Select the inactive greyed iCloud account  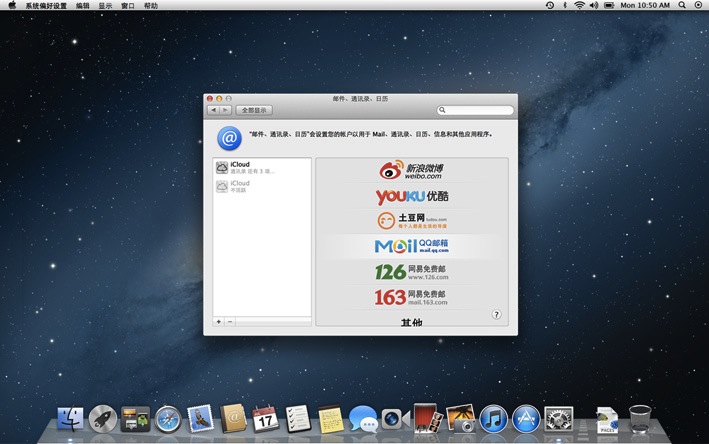[262, 186]
